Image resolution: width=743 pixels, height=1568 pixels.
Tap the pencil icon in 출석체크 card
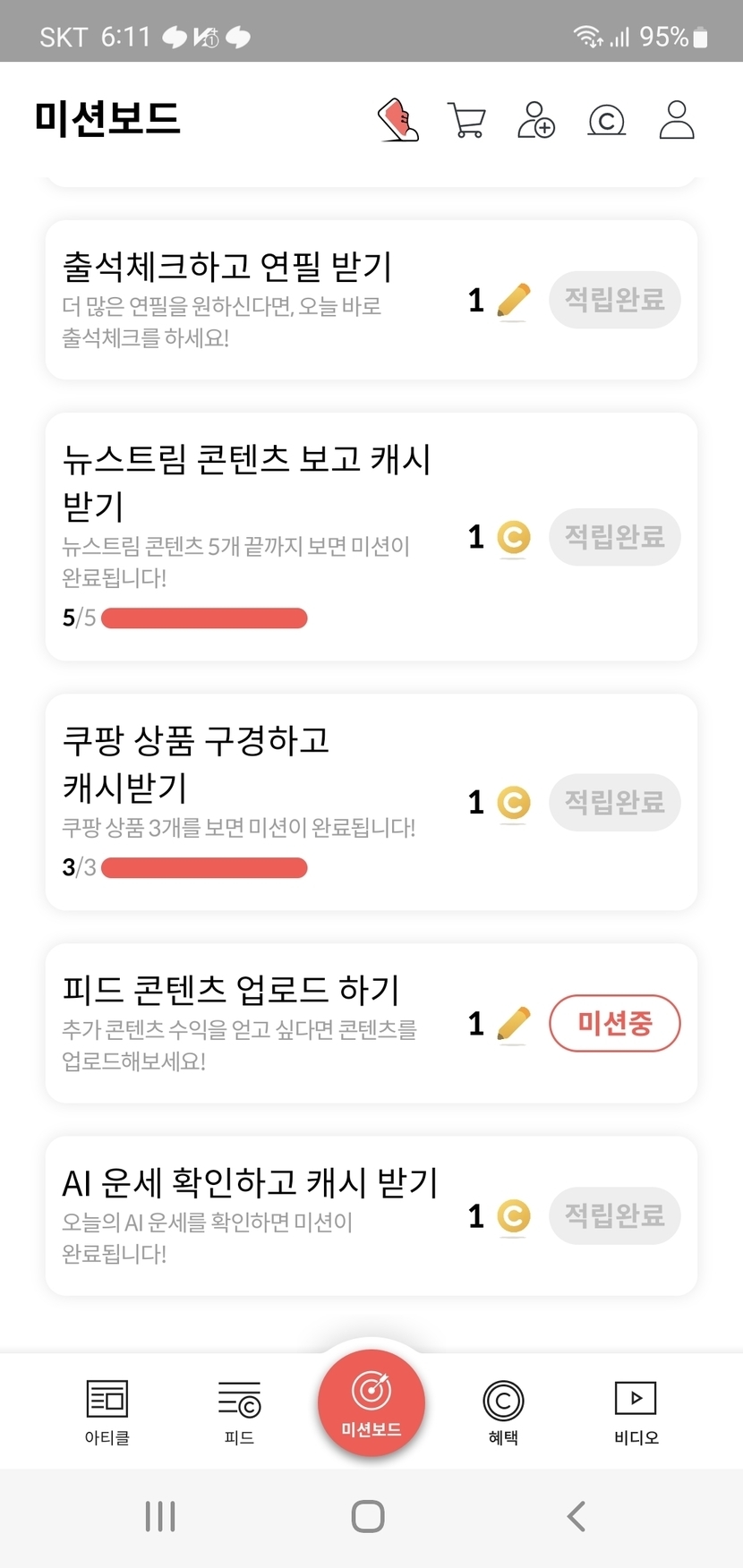pyautogui.click(x=513, y=301)
